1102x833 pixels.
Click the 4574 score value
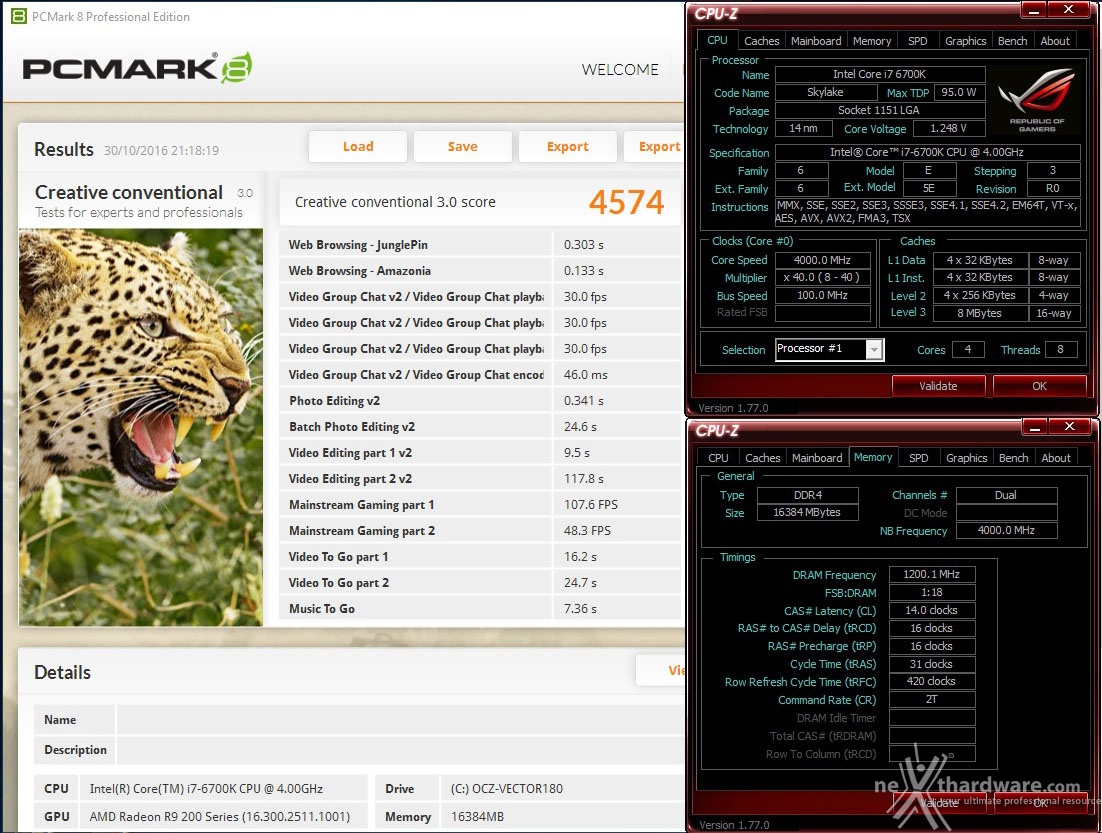click(x=626, y=202)
